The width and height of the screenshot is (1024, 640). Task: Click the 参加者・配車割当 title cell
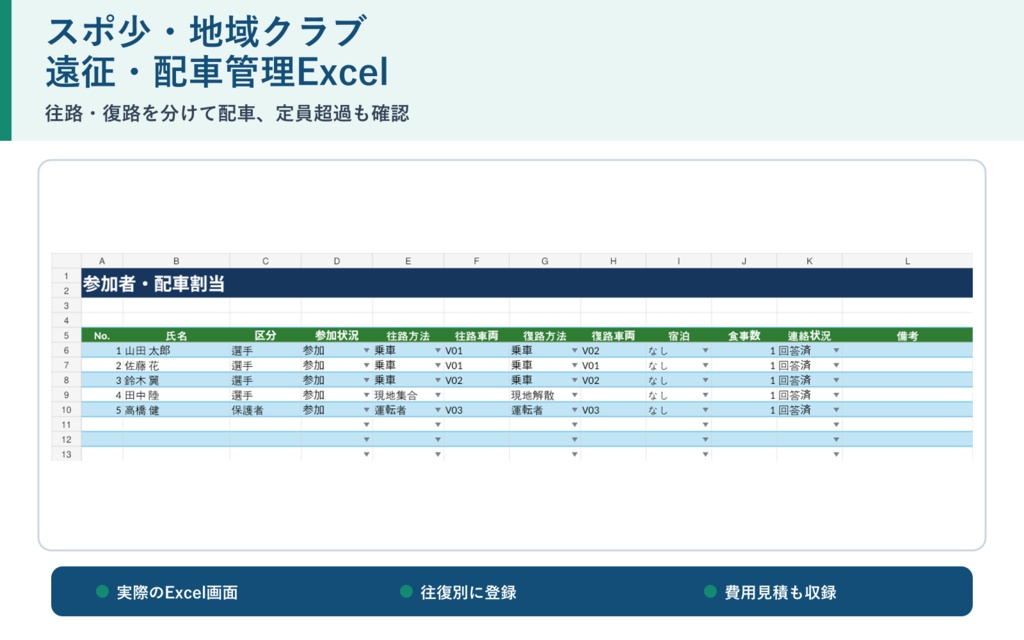526,283
